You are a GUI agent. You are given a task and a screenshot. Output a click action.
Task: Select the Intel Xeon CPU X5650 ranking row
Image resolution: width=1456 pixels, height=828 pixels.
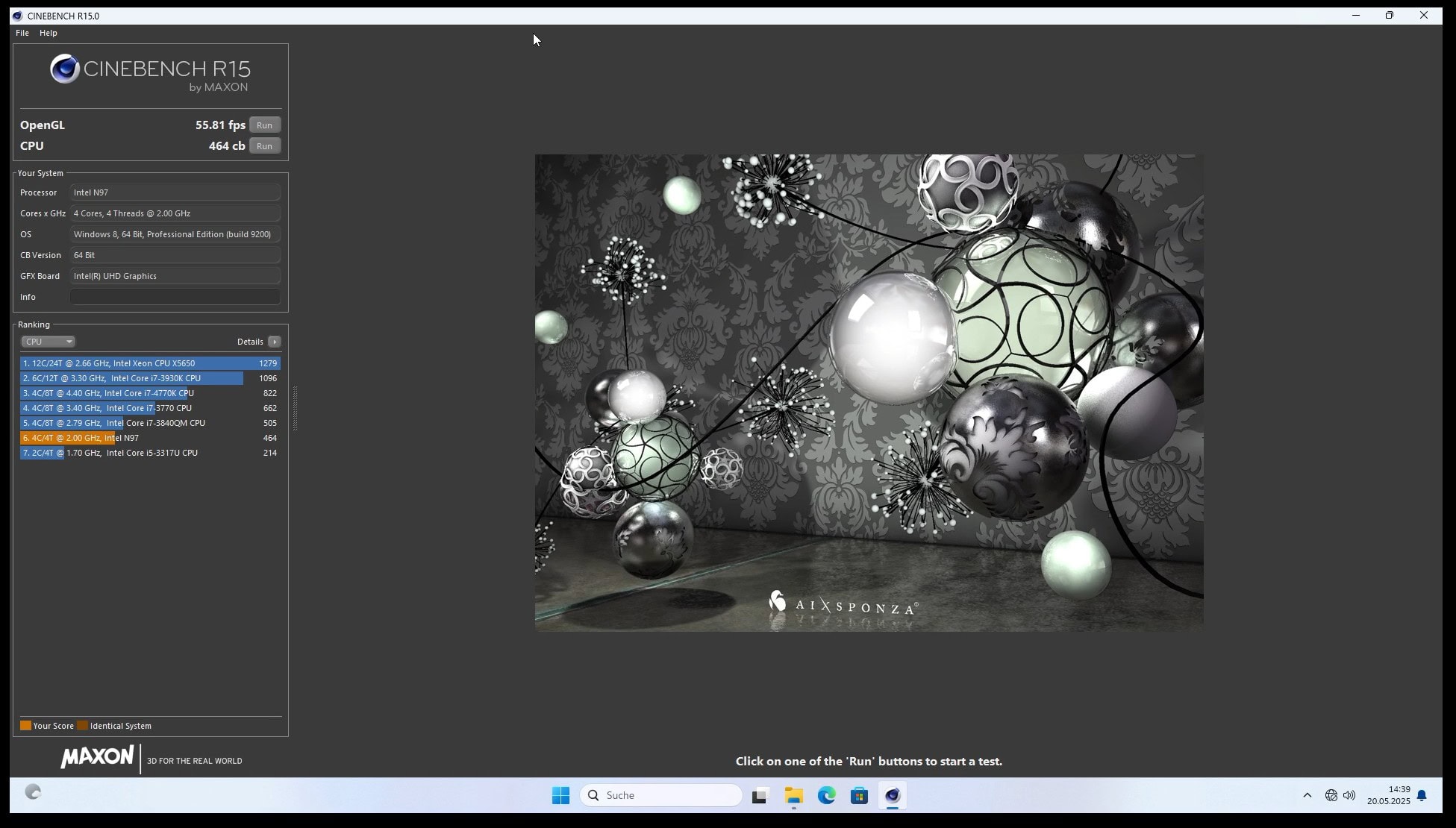pyautogui.click(x=150, y=363)
